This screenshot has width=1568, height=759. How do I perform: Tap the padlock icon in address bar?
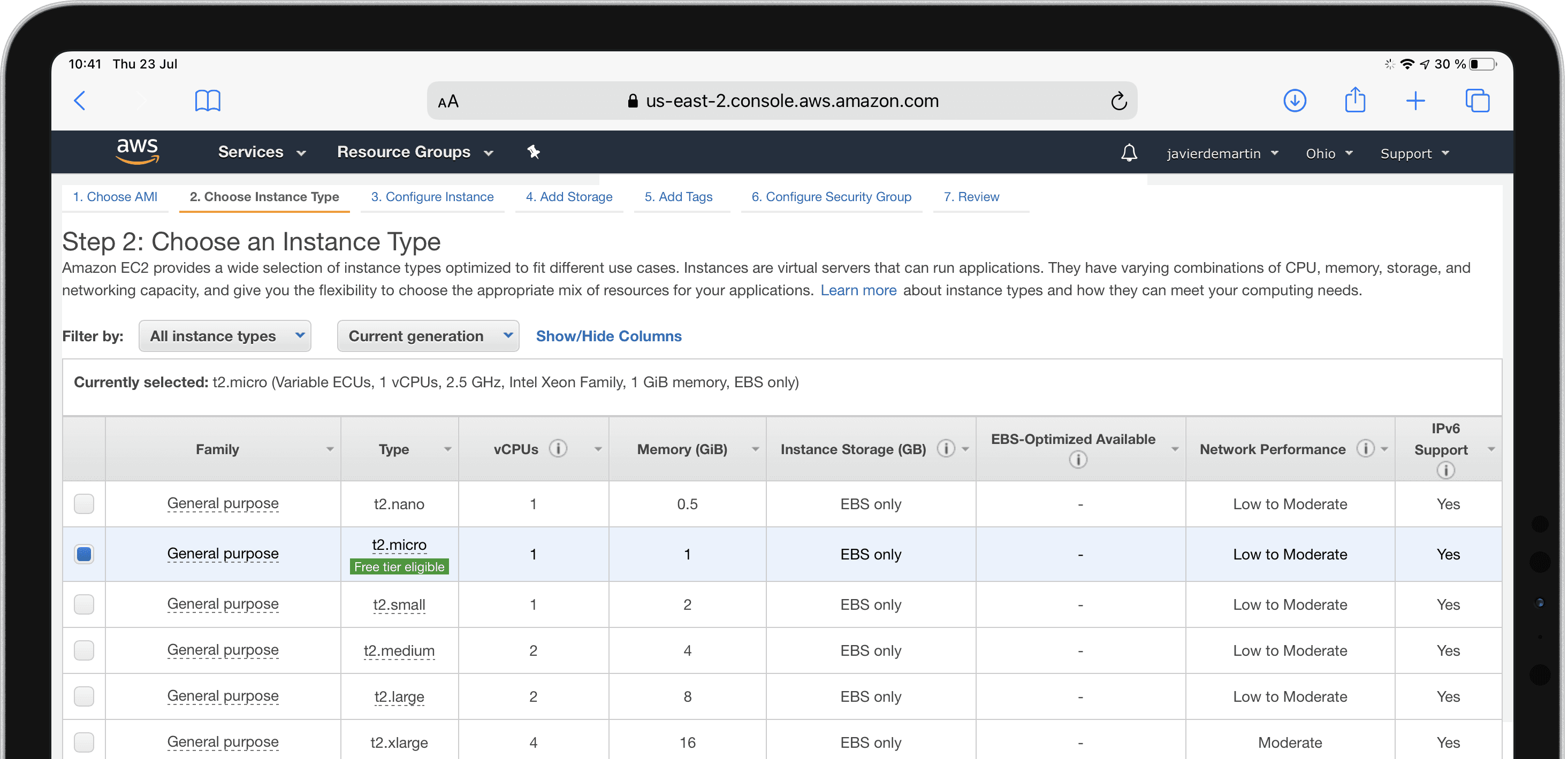pyautogui.click(x=633, y=101)
